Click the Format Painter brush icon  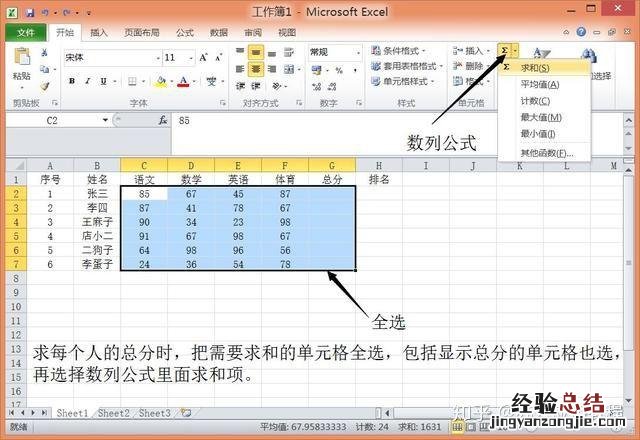[x=44, y=86]
